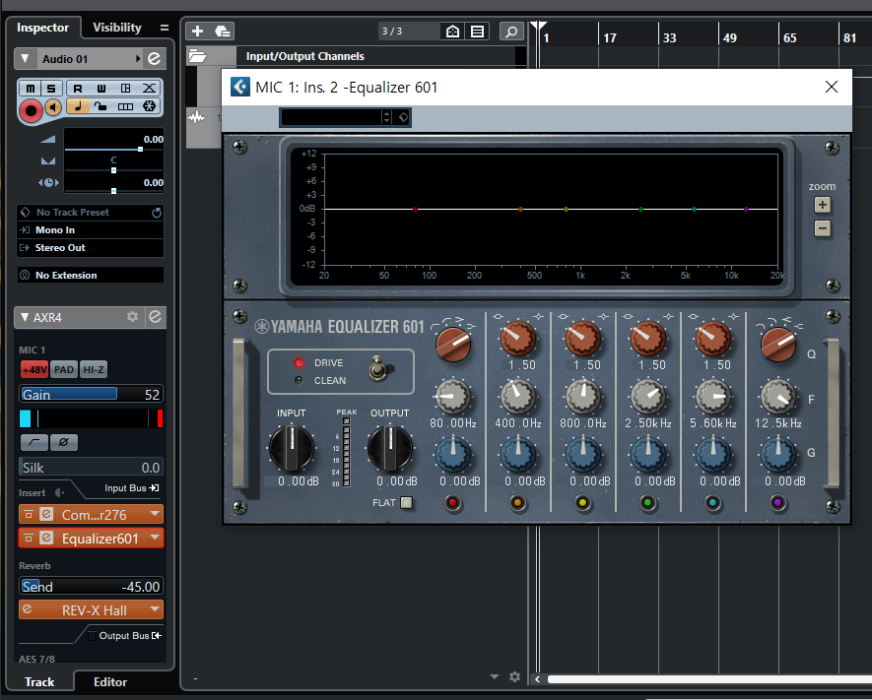Zoom out the EQ graph
Screen dimensions: 872x700
[x=823, y=228]
